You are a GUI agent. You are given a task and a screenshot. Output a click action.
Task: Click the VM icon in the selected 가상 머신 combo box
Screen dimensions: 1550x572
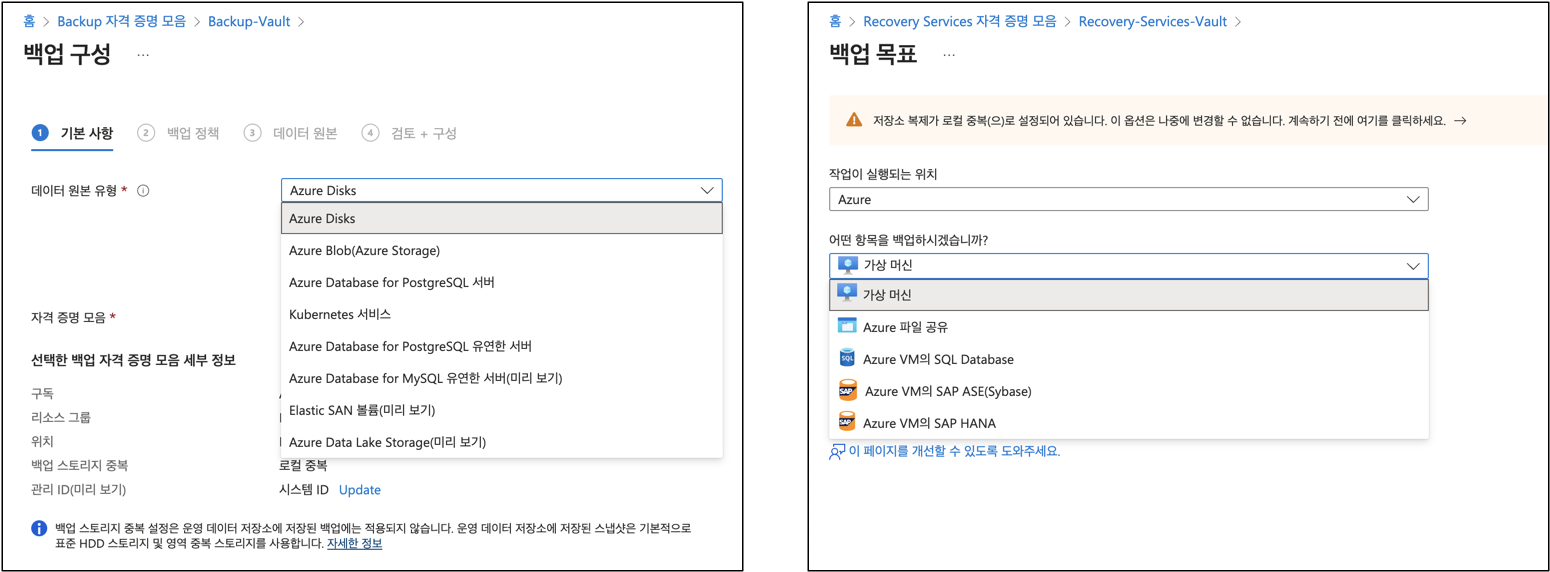(x=848, y=266)
